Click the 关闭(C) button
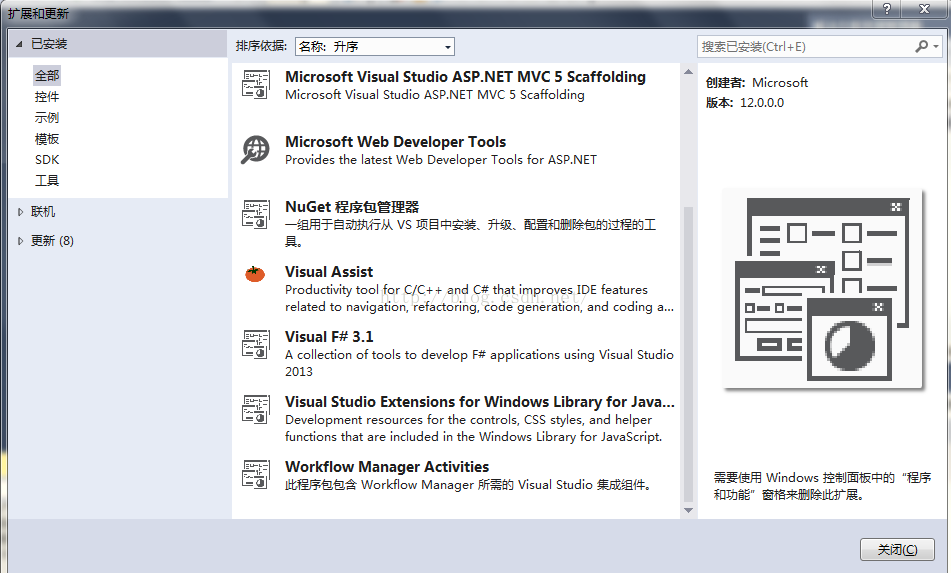 coord(898,549)
